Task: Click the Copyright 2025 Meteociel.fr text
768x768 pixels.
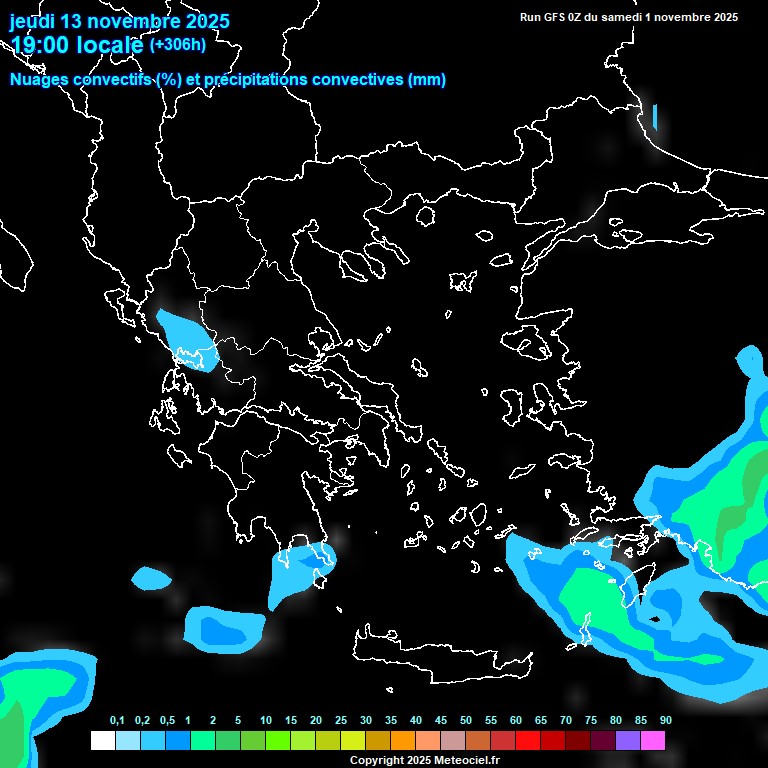Action: [x=424, y=760]
